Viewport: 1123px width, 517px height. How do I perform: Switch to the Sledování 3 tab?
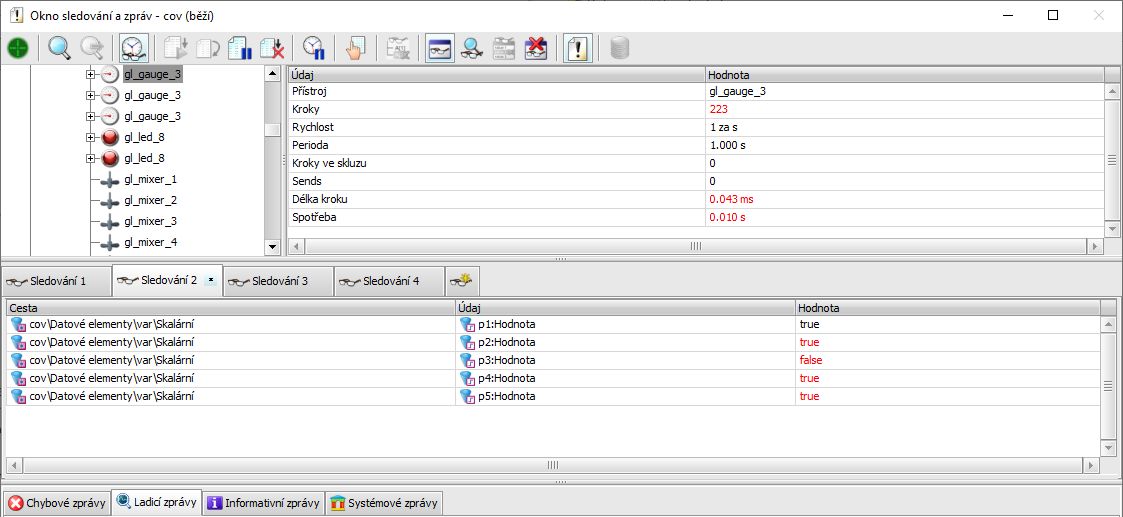click(x=278, y=281)
